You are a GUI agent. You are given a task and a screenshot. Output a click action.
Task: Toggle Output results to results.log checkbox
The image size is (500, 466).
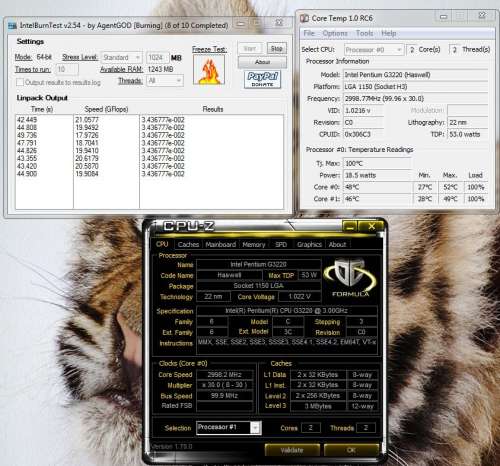[x=20, y=82]
